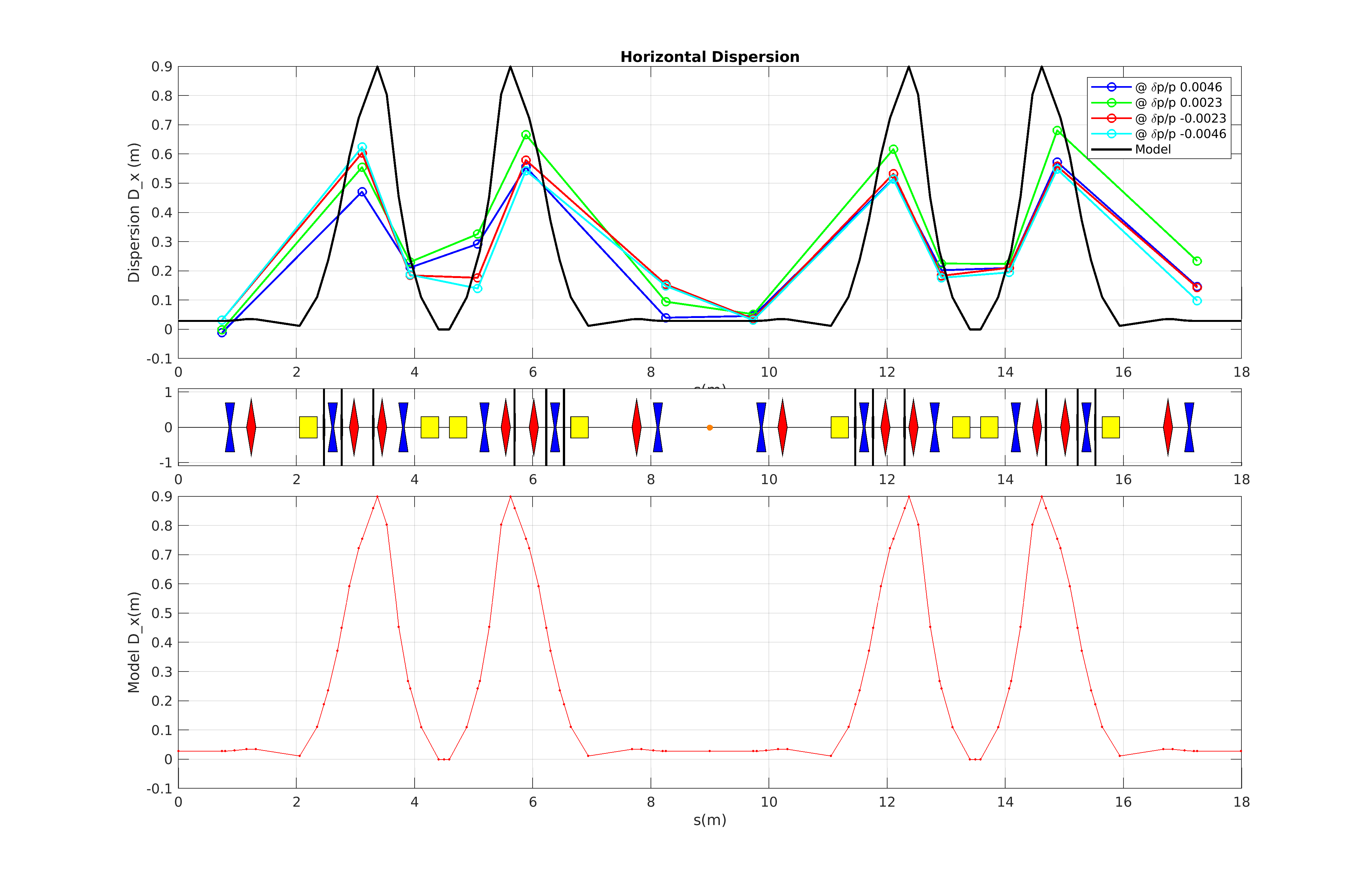Click the s(m) label below bottom plot
Image resolution: width=1372 pixels, height=886 pixels.
(x=710, y=820)
